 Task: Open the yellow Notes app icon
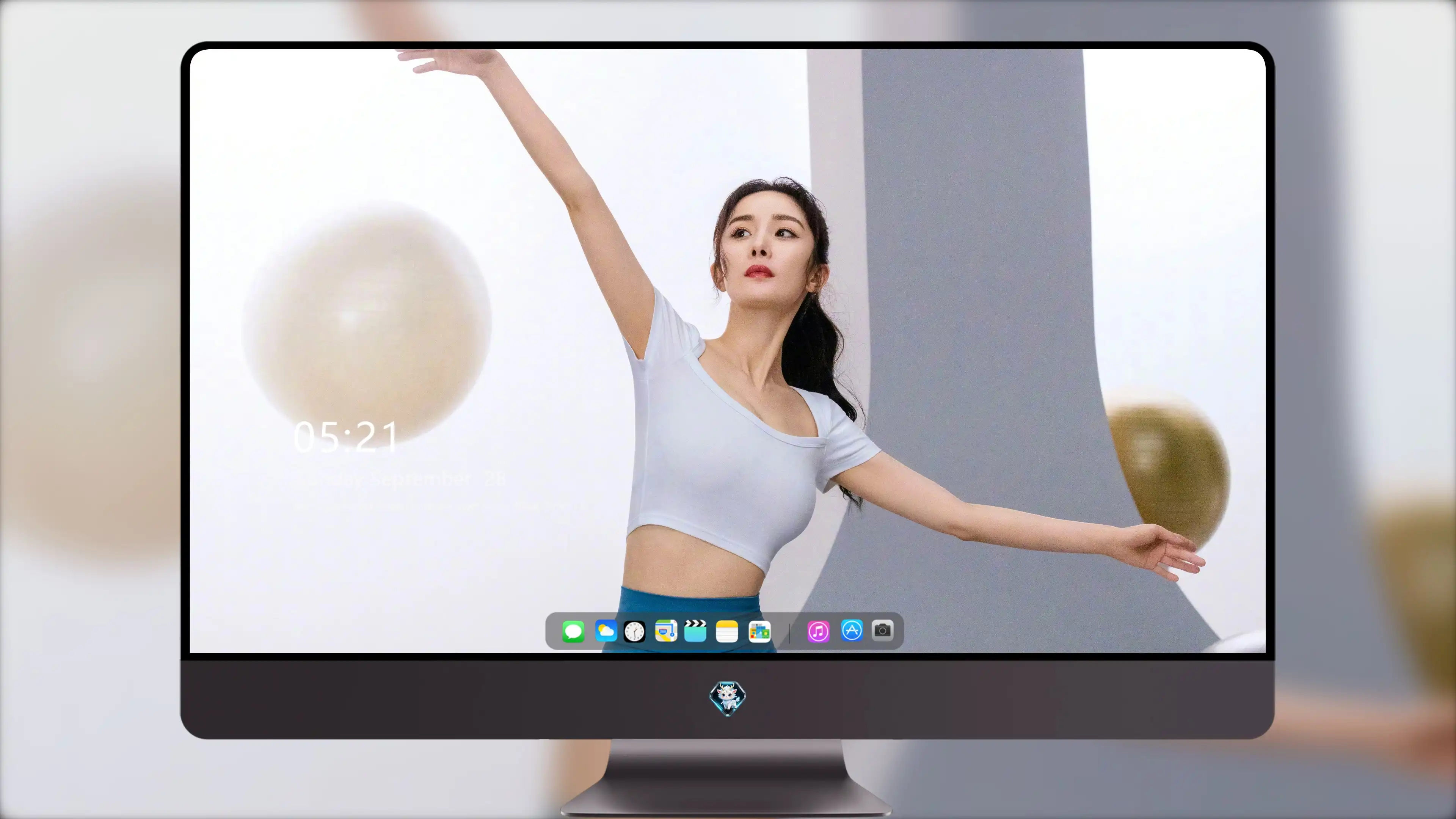(x=727, y=631)
